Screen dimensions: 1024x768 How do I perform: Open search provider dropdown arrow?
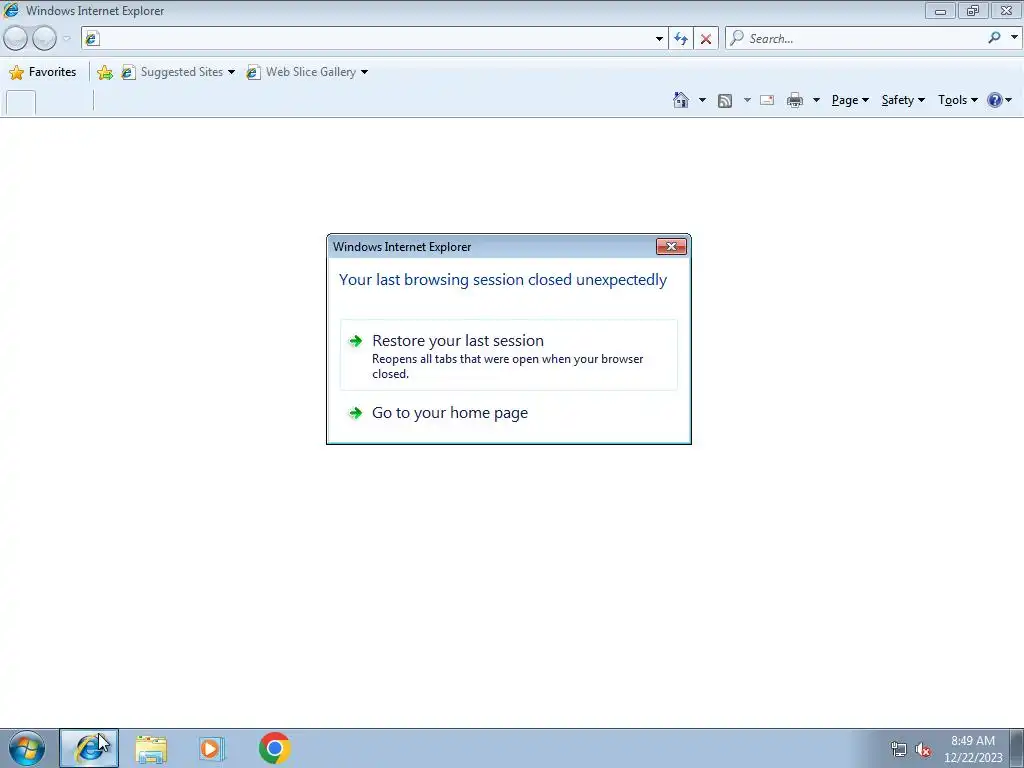1014,38
